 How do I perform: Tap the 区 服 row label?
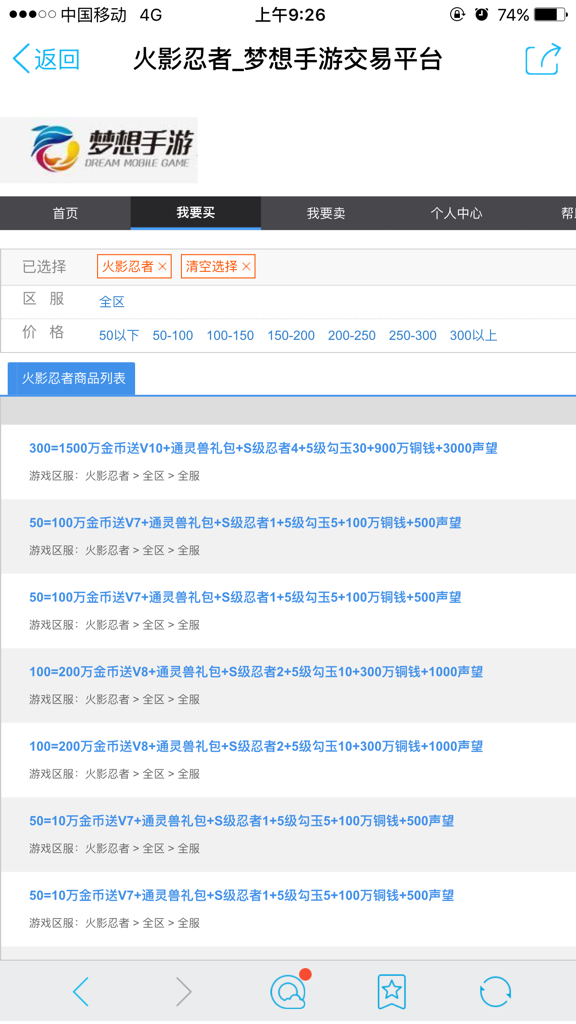pyautogui.click(x=43, y=299)
